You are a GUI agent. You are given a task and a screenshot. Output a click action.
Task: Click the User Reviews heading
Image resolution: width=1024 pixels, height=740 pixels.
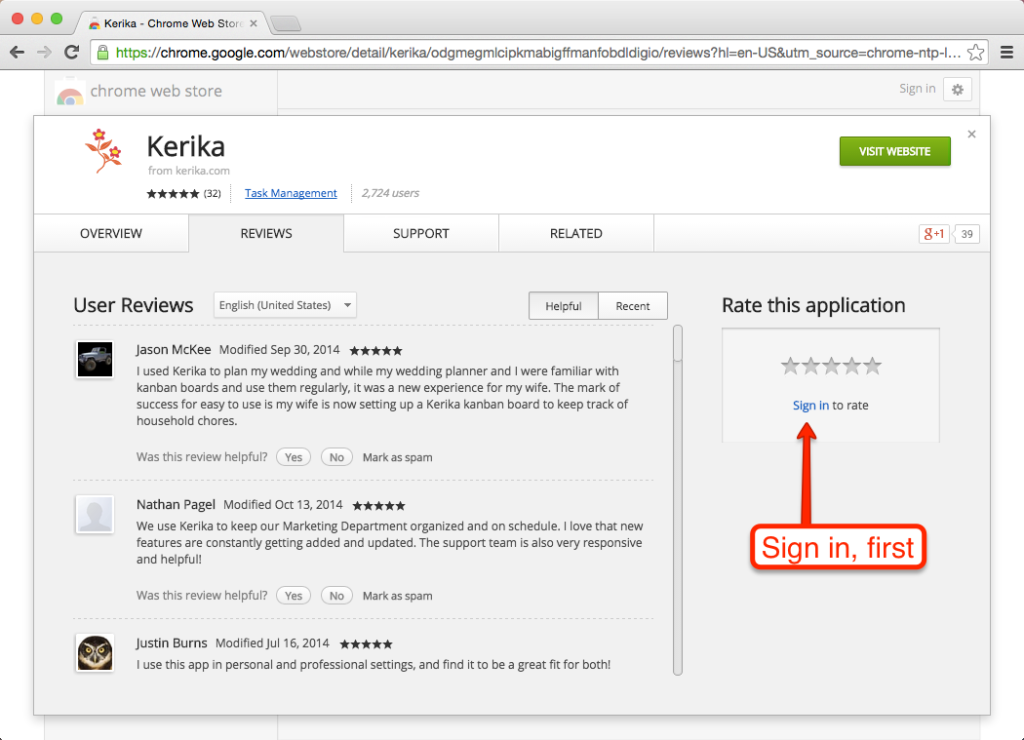tap(133, 305)
